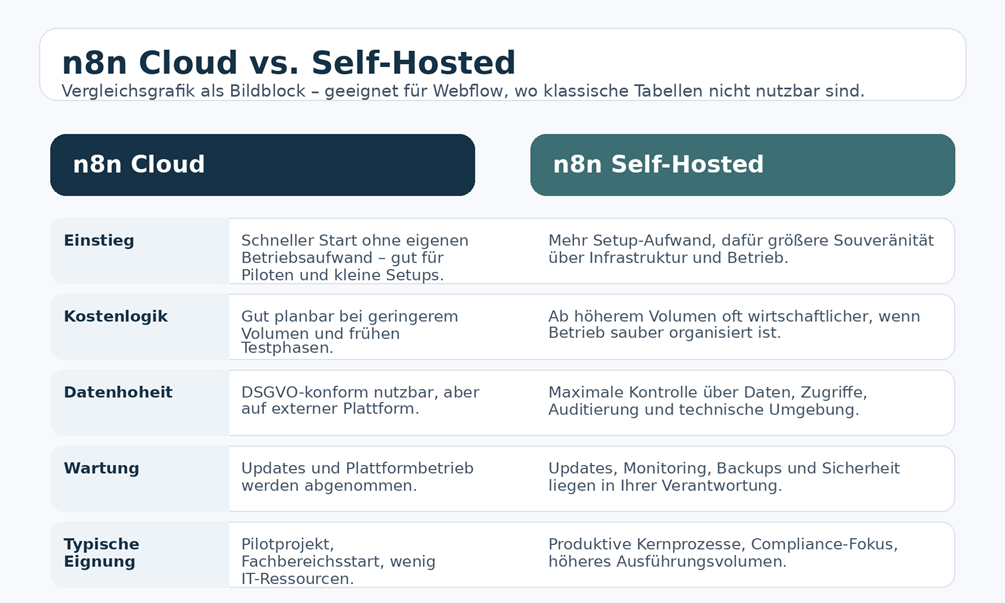The width and height of the screenshot is (1005, 603).
Task: Select the Typische Eignung row label
Action: pyautogui.click(x=101, y=552)
